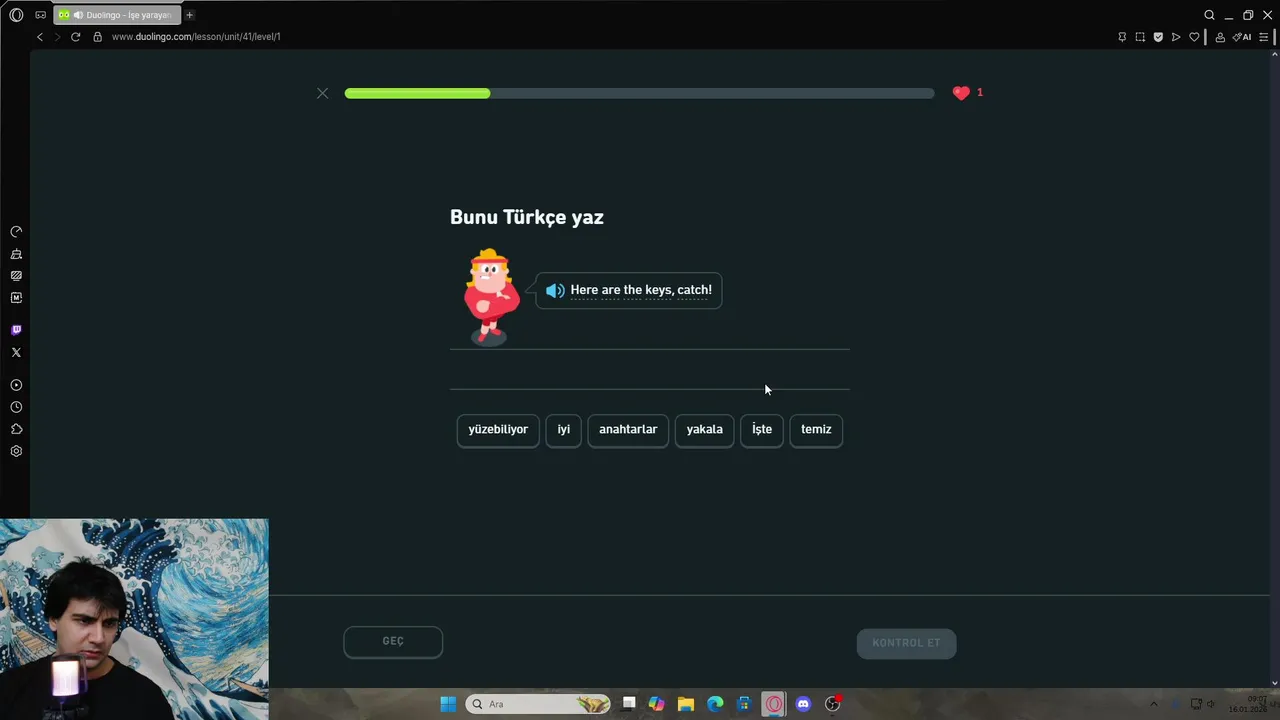Screen dimensions: 1280x720
Task: Open Microsoft Store from taskbar
Action: coord(744,704)
